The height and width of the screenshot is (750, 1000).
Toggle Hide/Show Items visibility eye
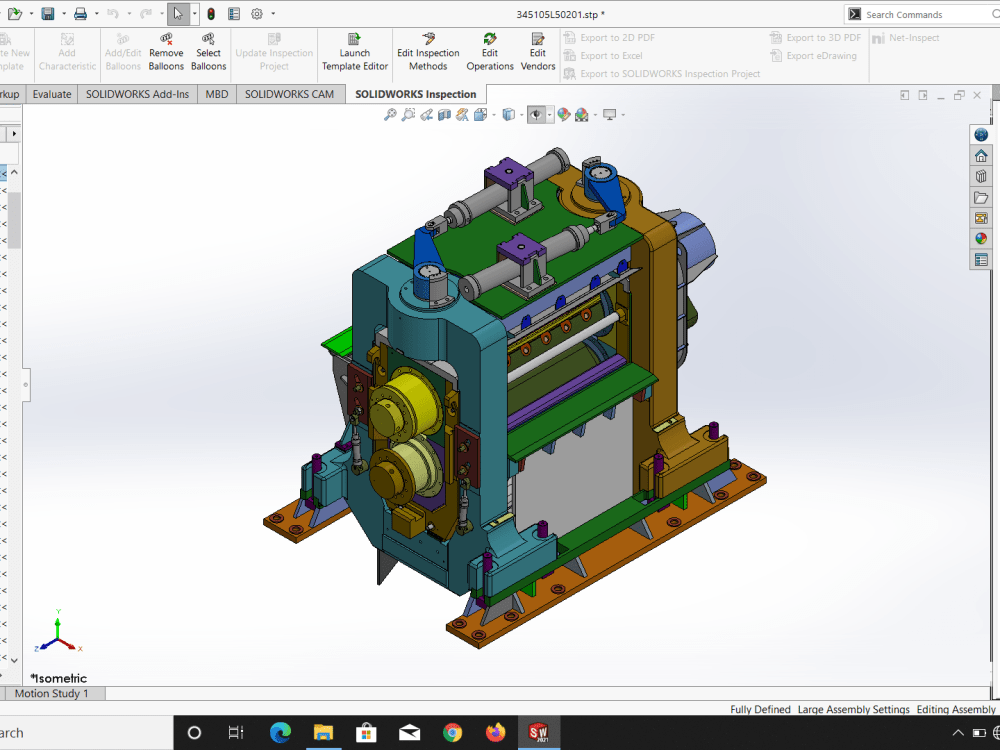click(536, 114)
